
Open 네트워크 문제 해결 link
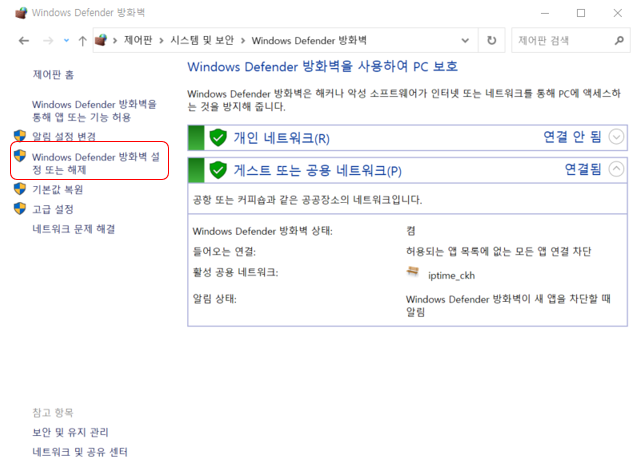74,229
